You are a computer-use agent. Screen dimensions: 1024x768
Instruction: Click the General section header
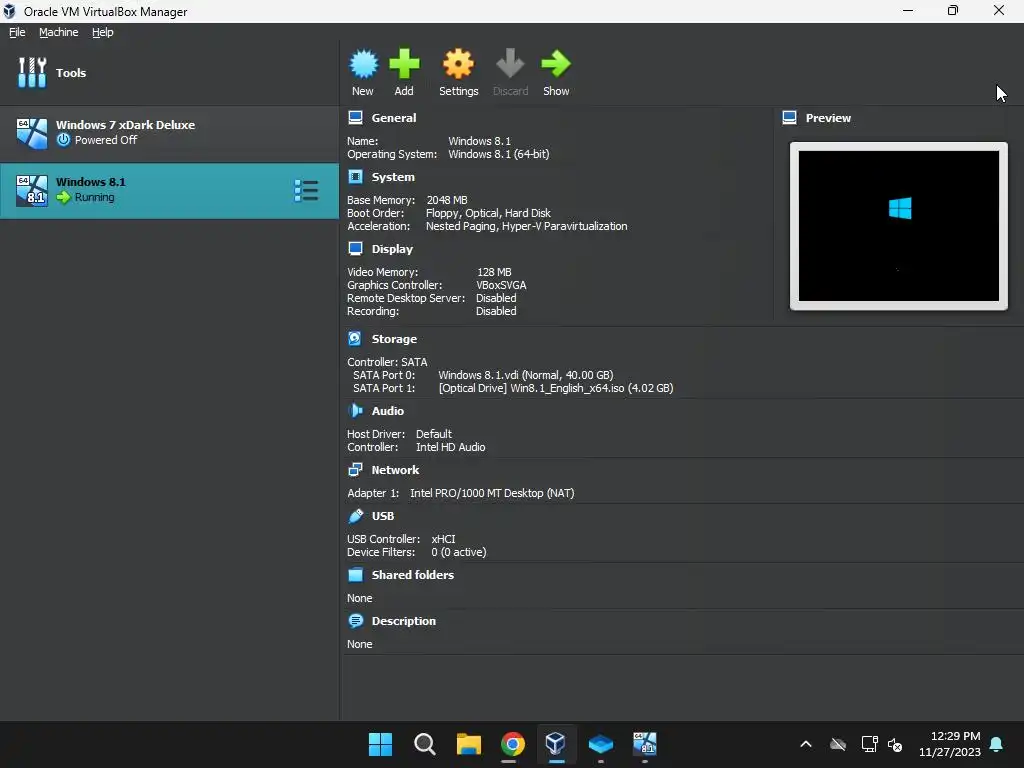click(393, 118)
